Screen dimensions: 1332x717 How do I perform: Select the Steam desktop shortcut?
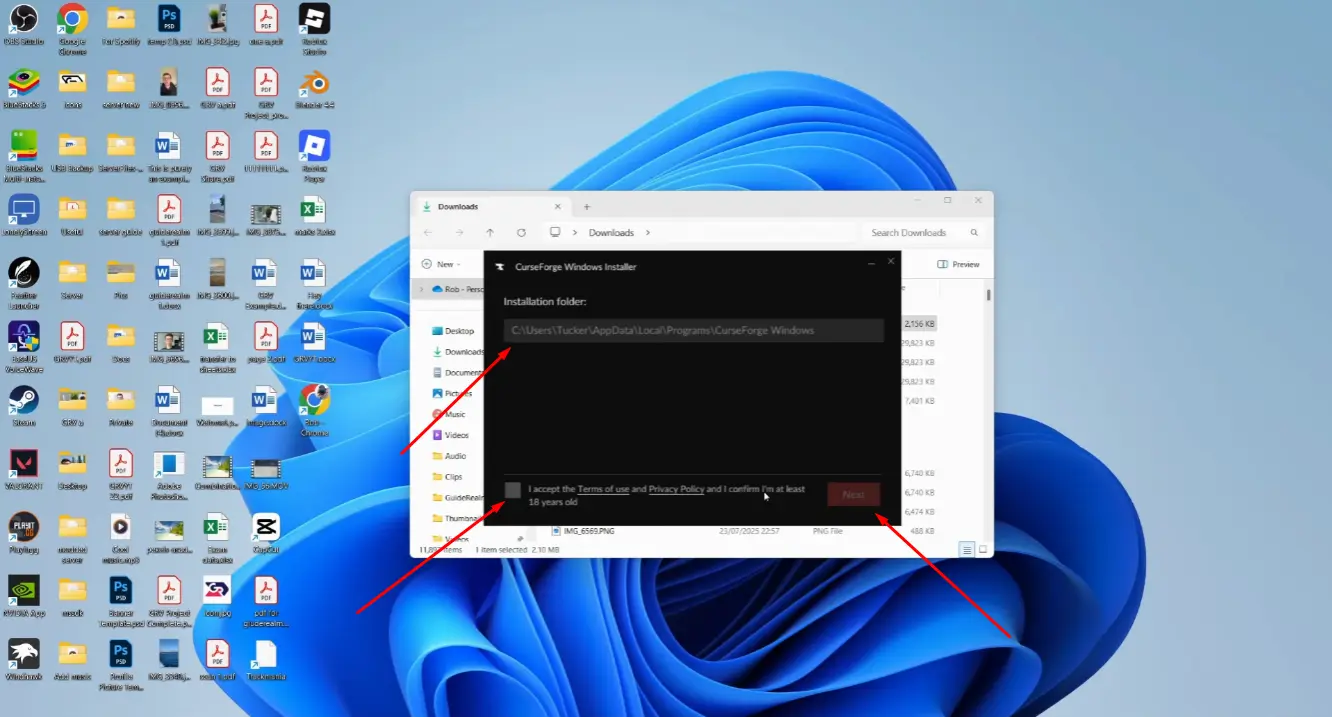[23, 406]
